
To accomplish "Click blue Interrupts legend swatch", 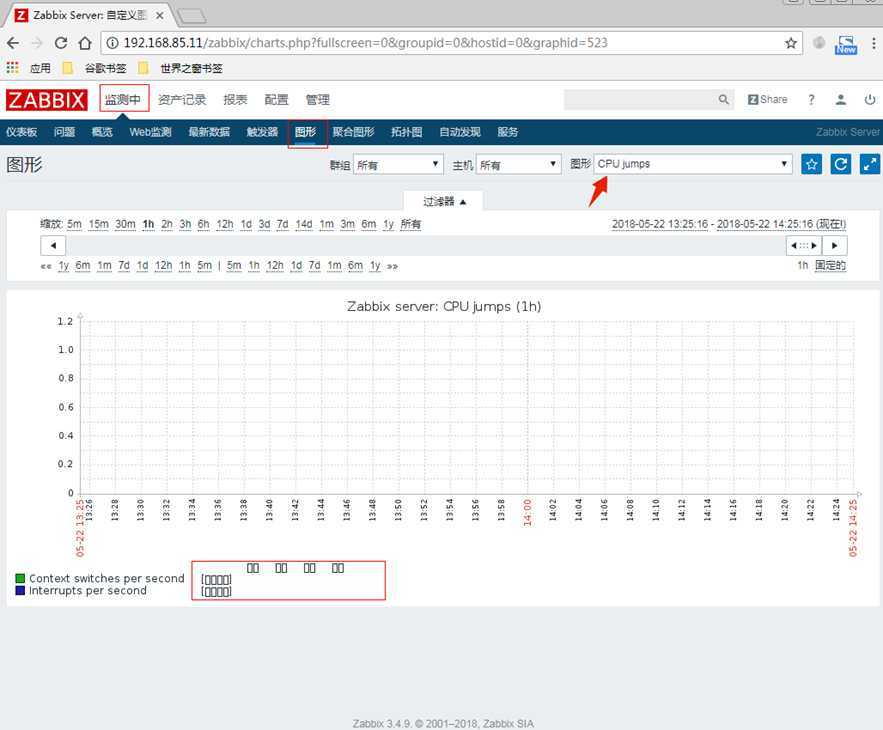I will tap(20, 590).
